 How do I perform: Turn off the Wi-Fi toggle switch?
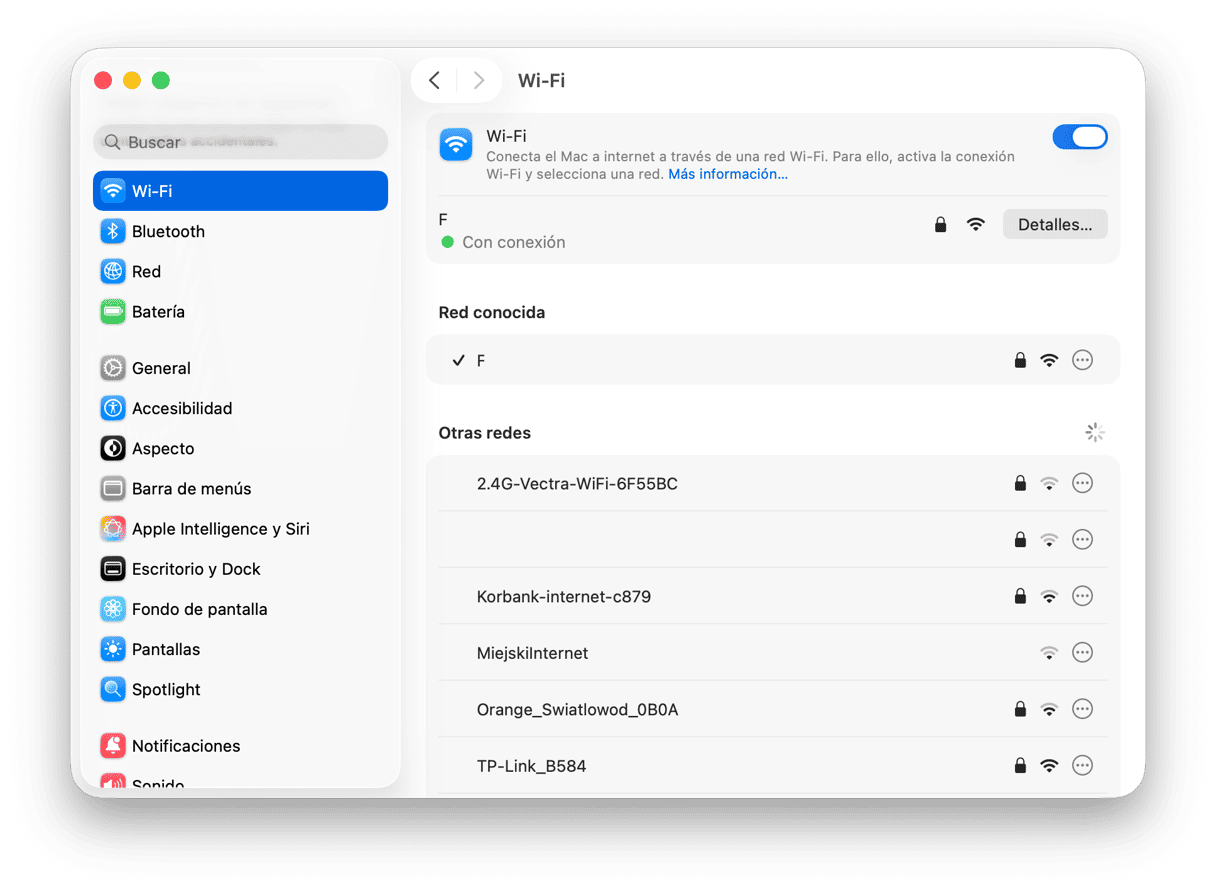tap(1079, 137)
